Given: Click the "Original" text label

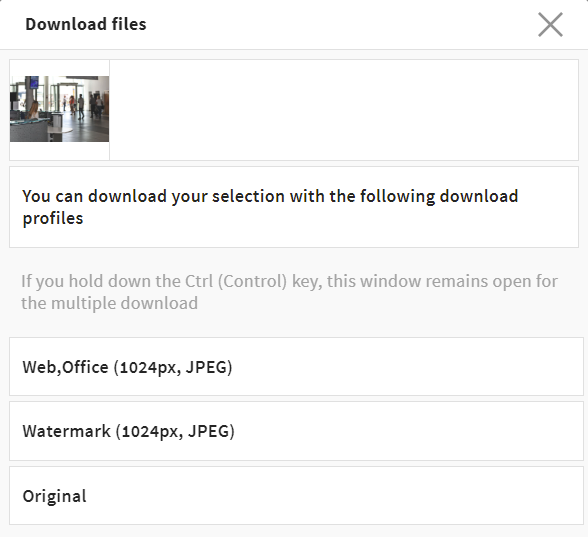Looking at the screenshot, I should click(55, 496).
